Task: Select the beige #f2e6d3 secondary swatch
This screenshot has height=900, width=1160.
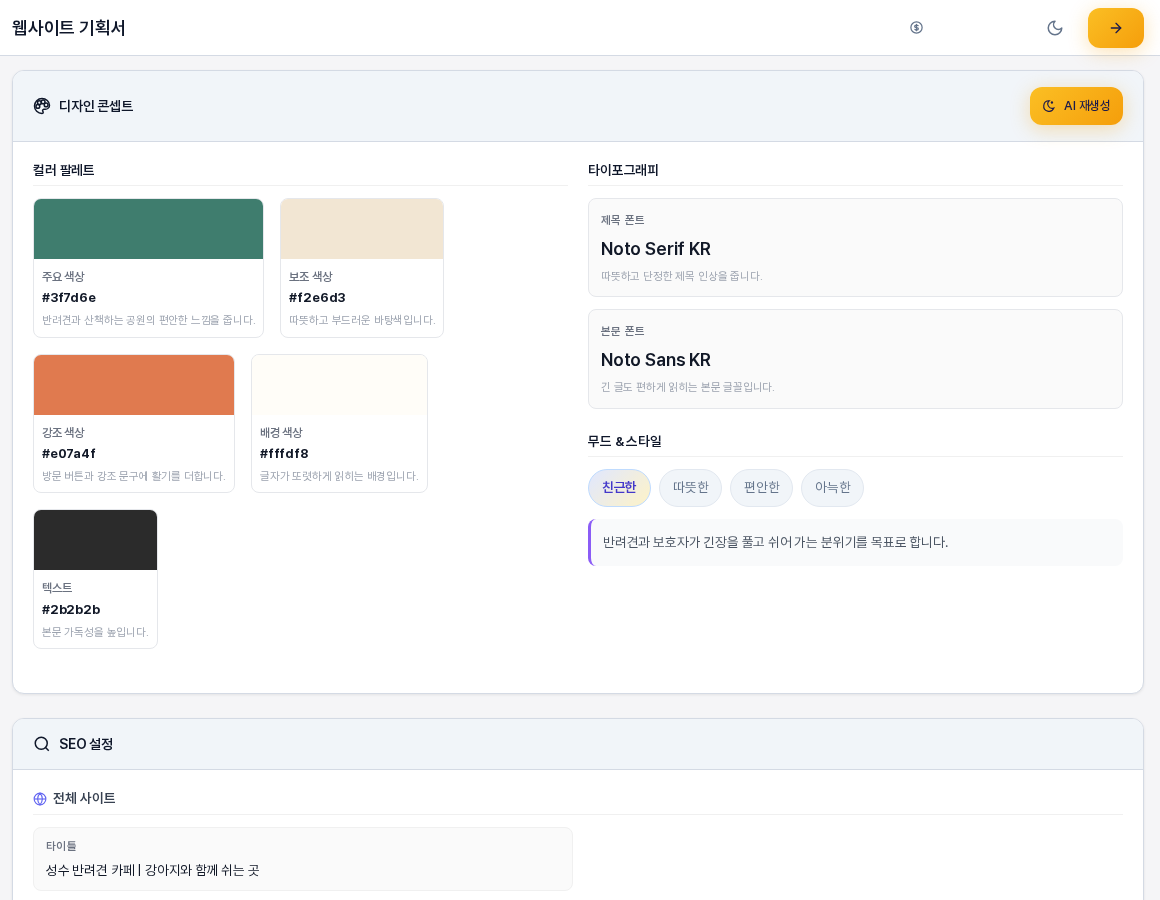Action: click(x=362, y=229)
